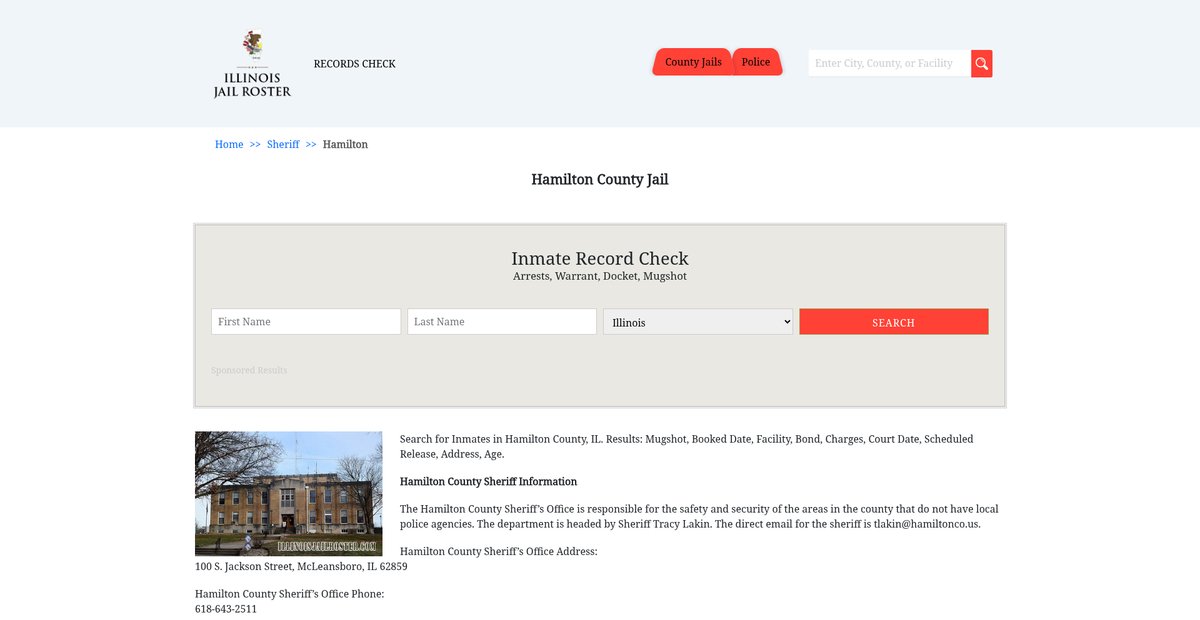Viewport: 1200px width, 620px height.
Task: Click into the First Name field
Action: coord(306,322)
